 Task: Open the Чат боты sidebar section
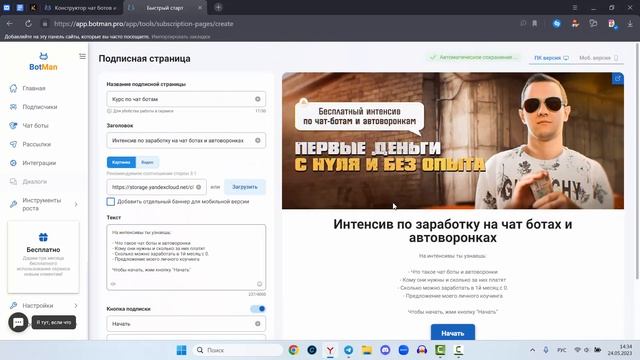[35, 126]
